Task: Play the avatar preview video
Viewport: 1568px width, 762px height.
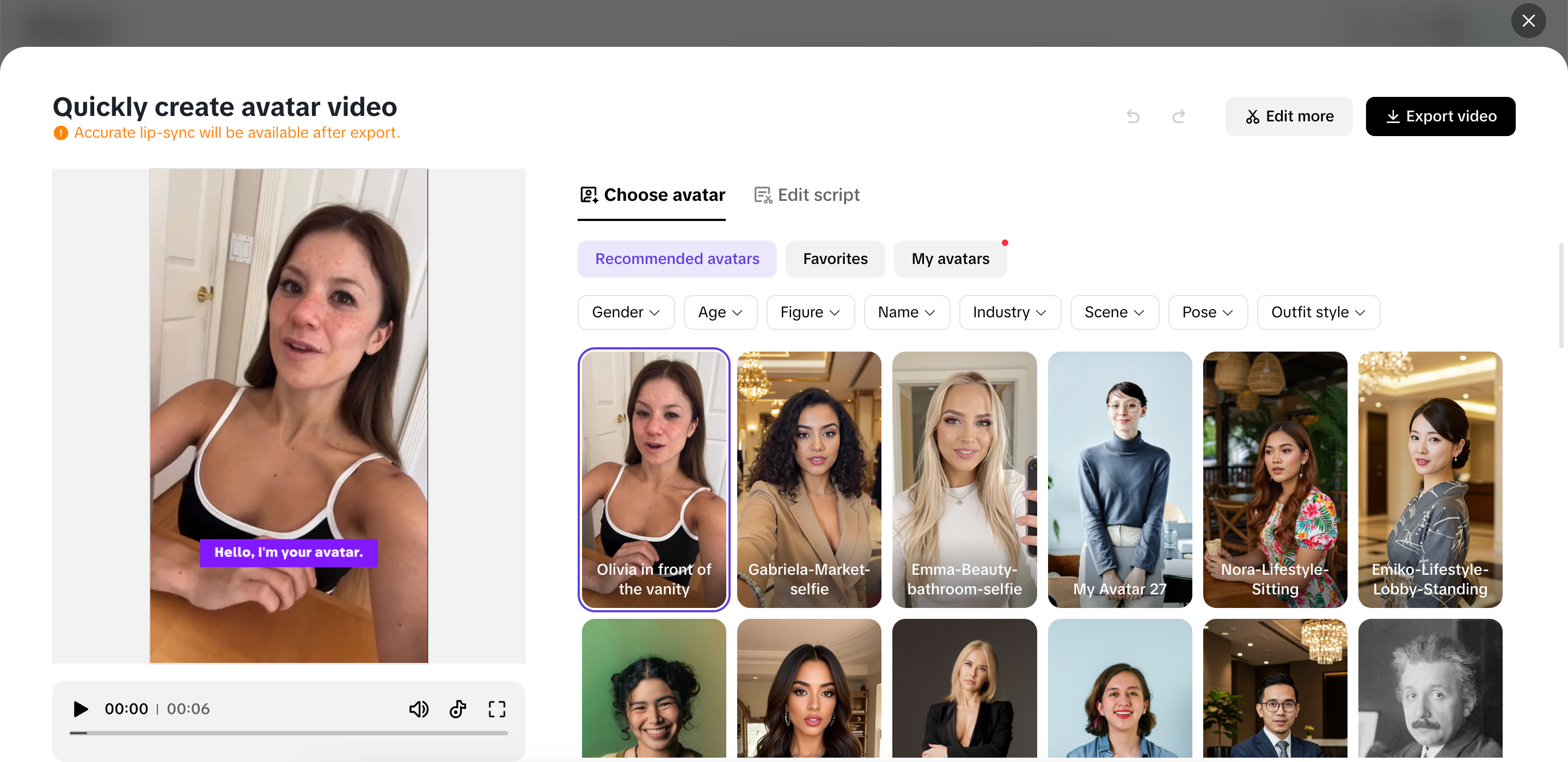Action: click(x=81, y=709)
